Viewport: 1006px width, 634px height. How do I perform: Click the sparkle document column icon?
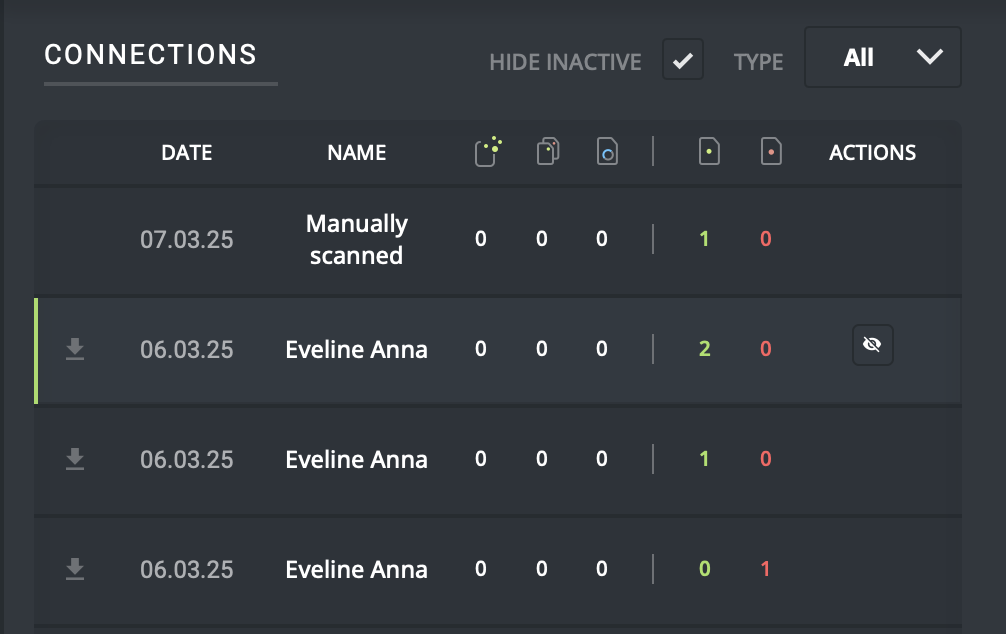[487, 151]
